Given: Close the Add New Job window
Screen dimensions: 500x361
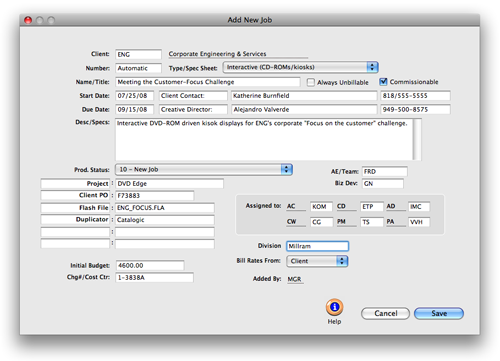Looking at the screenshot, I should 28,20.
